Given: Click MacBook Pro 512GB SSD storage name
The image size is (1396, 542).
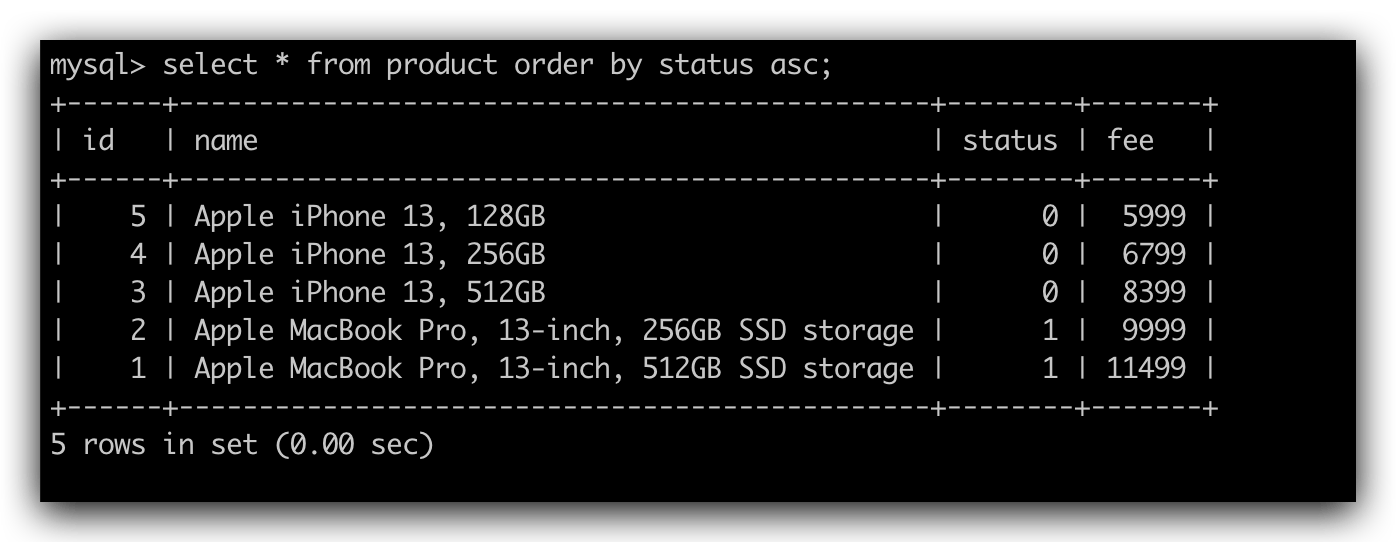Looking at the screenshot, I should tap(554, 369).
